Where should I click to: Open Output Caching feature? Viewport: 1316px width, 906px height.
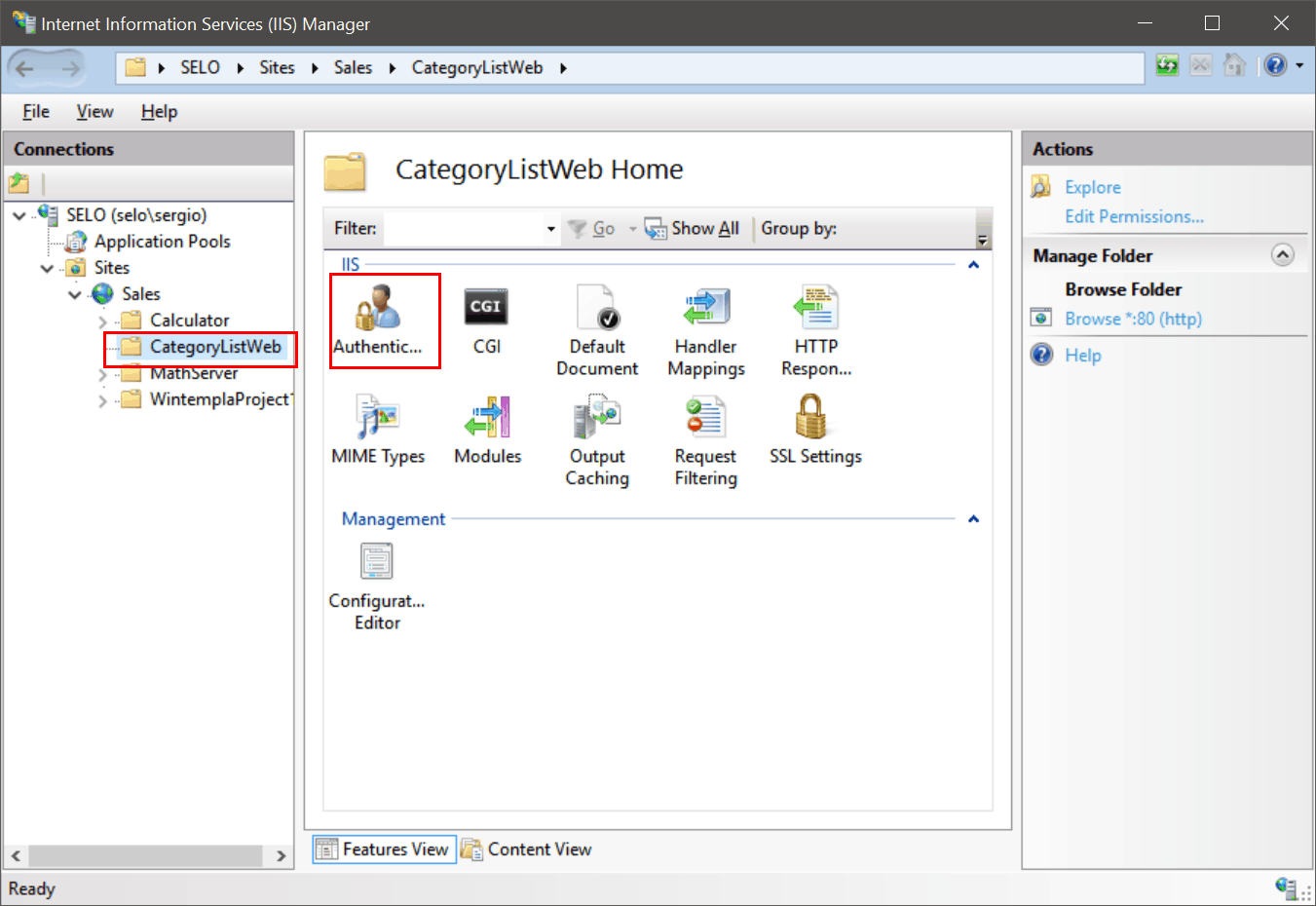coord(597,440)
